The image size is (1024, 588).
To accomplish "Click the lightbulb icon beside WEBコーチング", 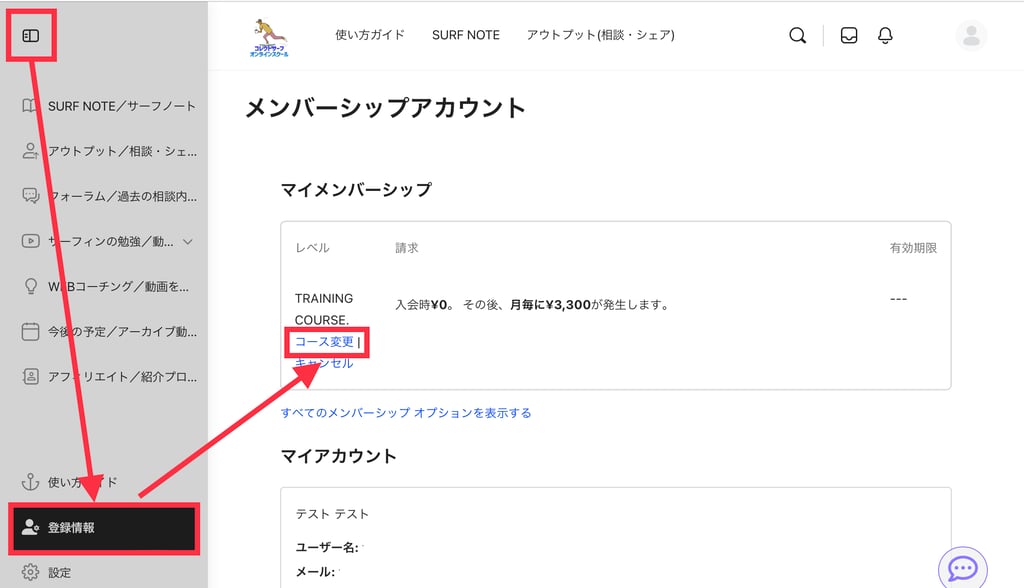I will (31, 286).
